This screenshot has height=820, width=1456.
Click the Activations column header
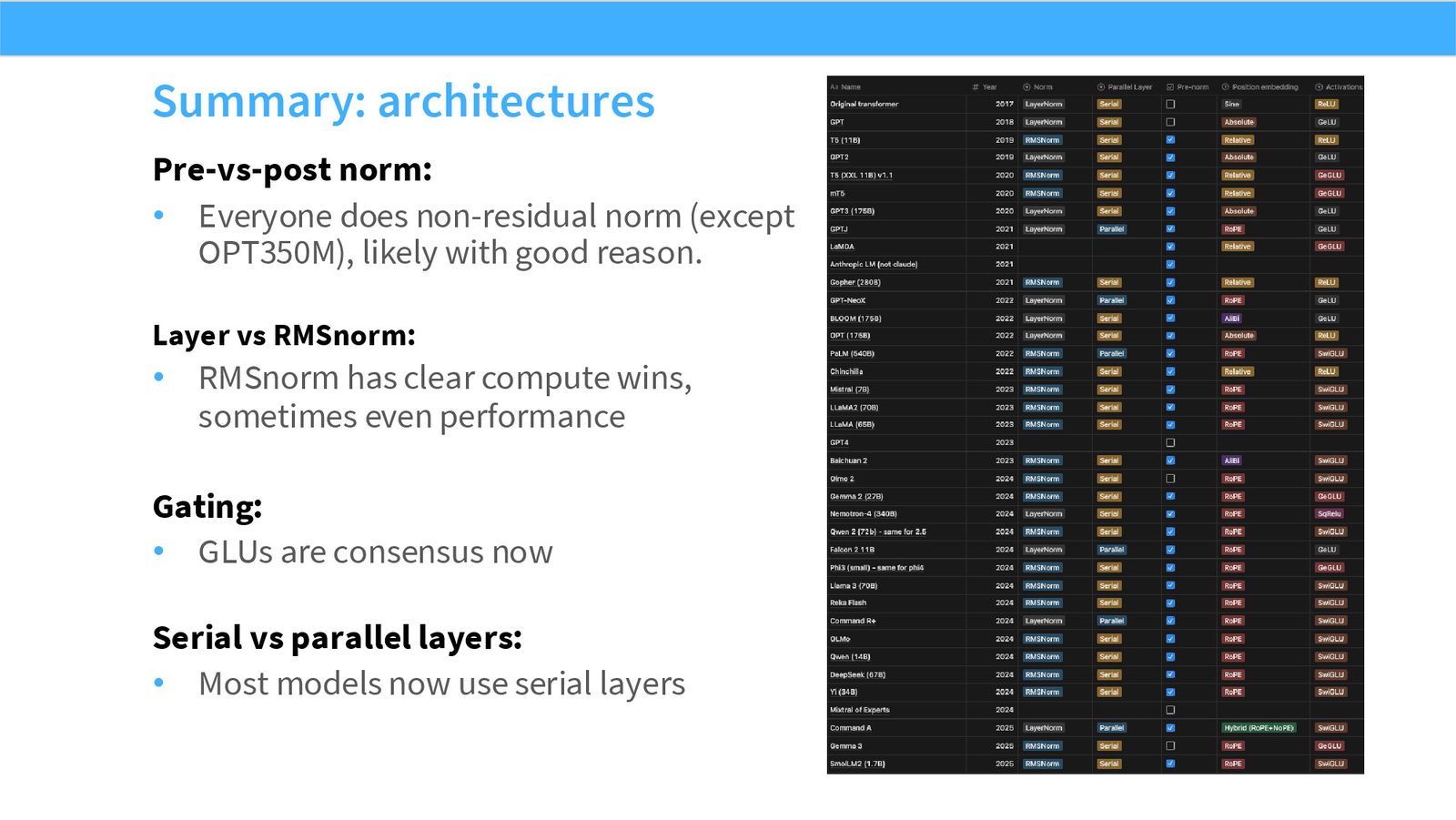tap(1339, 87)
